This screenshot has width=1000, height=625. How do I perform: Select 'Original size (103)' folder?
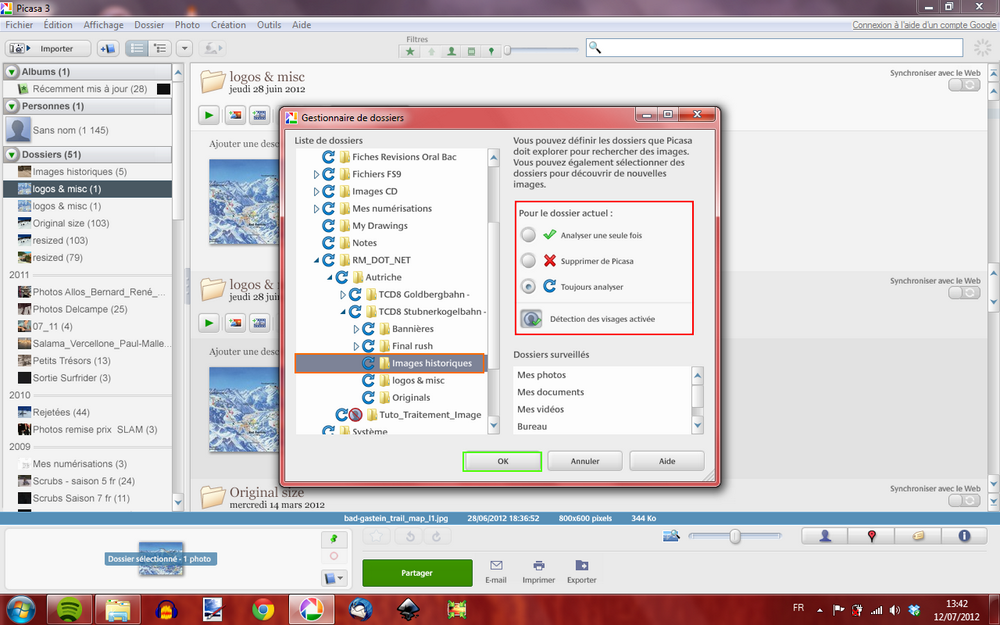(87, 223)
